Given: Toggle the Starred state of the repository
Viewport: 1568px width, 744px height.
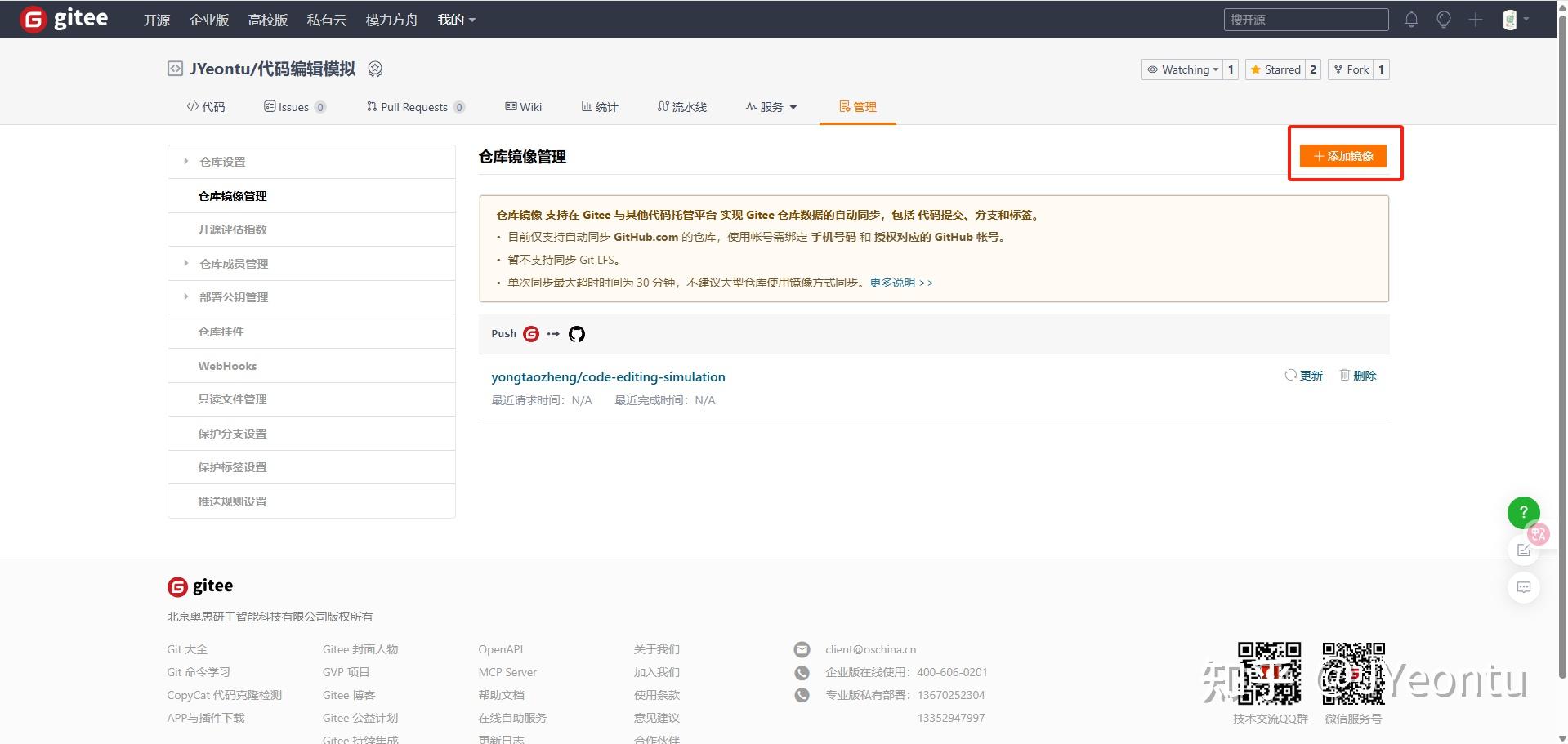Looking at the screenshot, I should coord(1275,69).
